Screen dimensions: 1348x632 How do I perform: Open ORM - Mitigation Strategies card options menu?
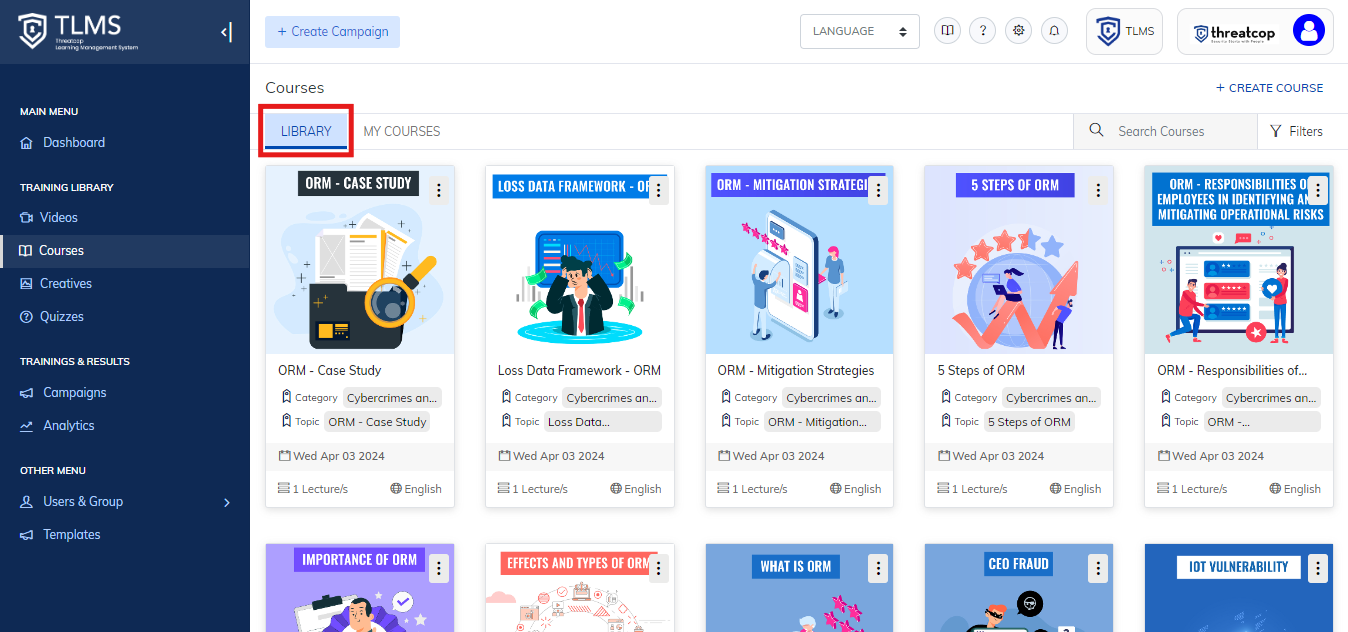[x=878, y=190]
